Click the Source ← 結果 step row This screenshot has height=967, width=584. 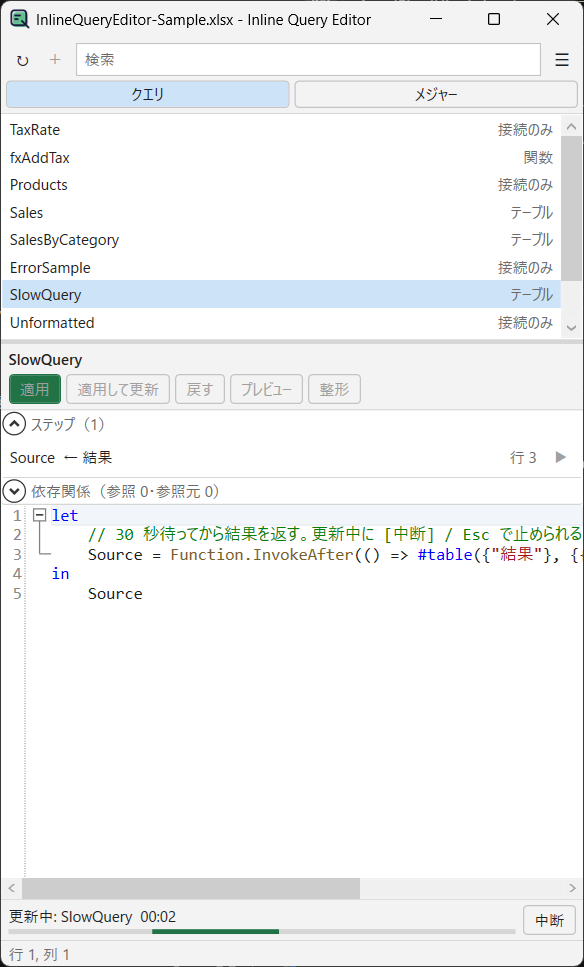click(292, 458)
